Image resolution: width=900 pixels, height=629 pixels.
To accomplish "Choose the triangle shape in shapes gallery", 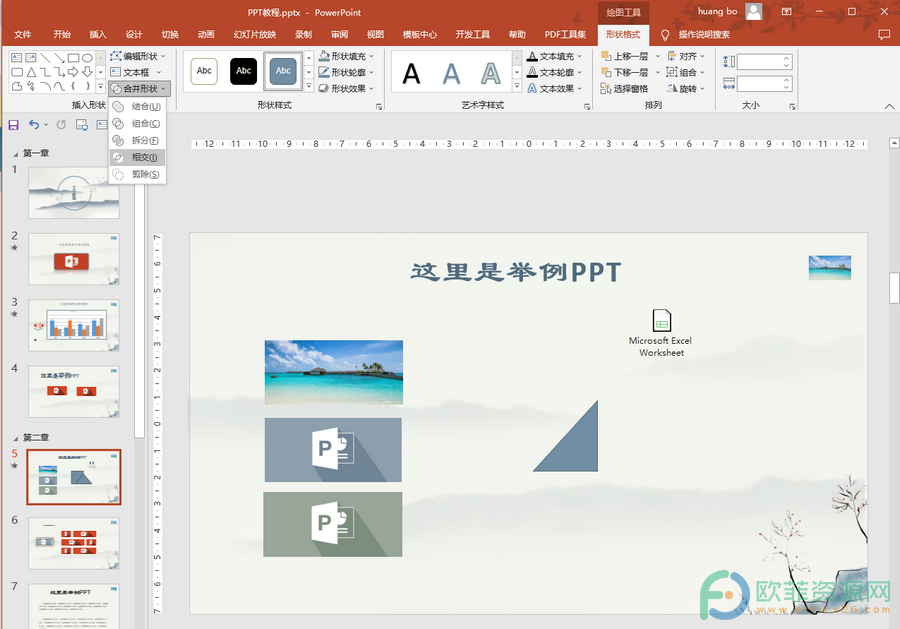I will (x=31, y=72).
